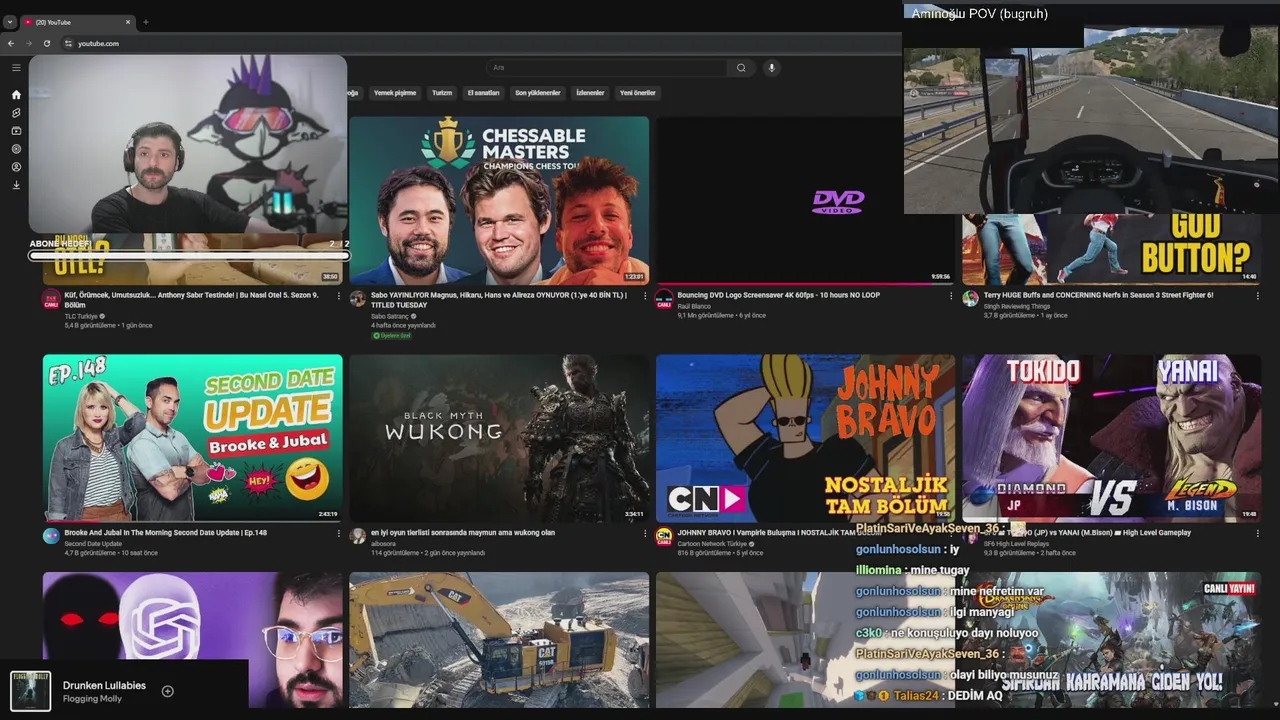This screenshot has width=1280, height=720.
Task: Select the 'Son yüklenenler' filter chip
Action: (x=538, y=93)
